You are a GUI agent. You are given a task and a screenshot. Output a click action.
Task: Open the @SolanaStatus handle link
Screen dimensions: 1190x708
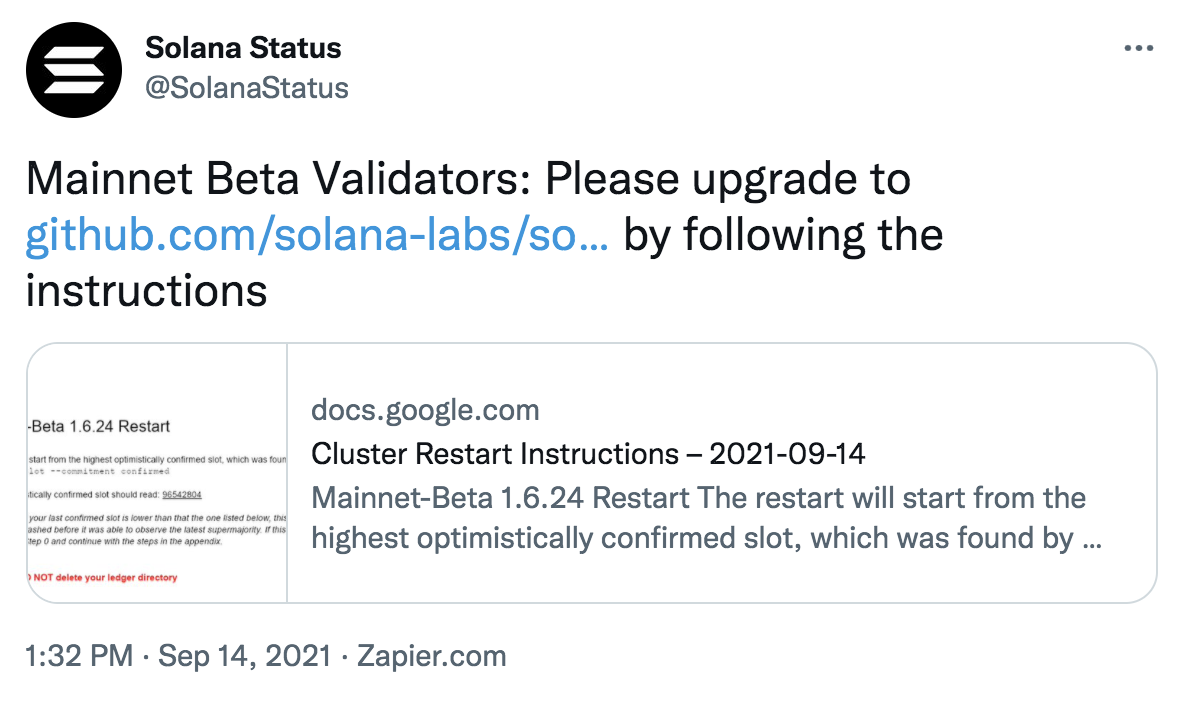tap(247, 88)
